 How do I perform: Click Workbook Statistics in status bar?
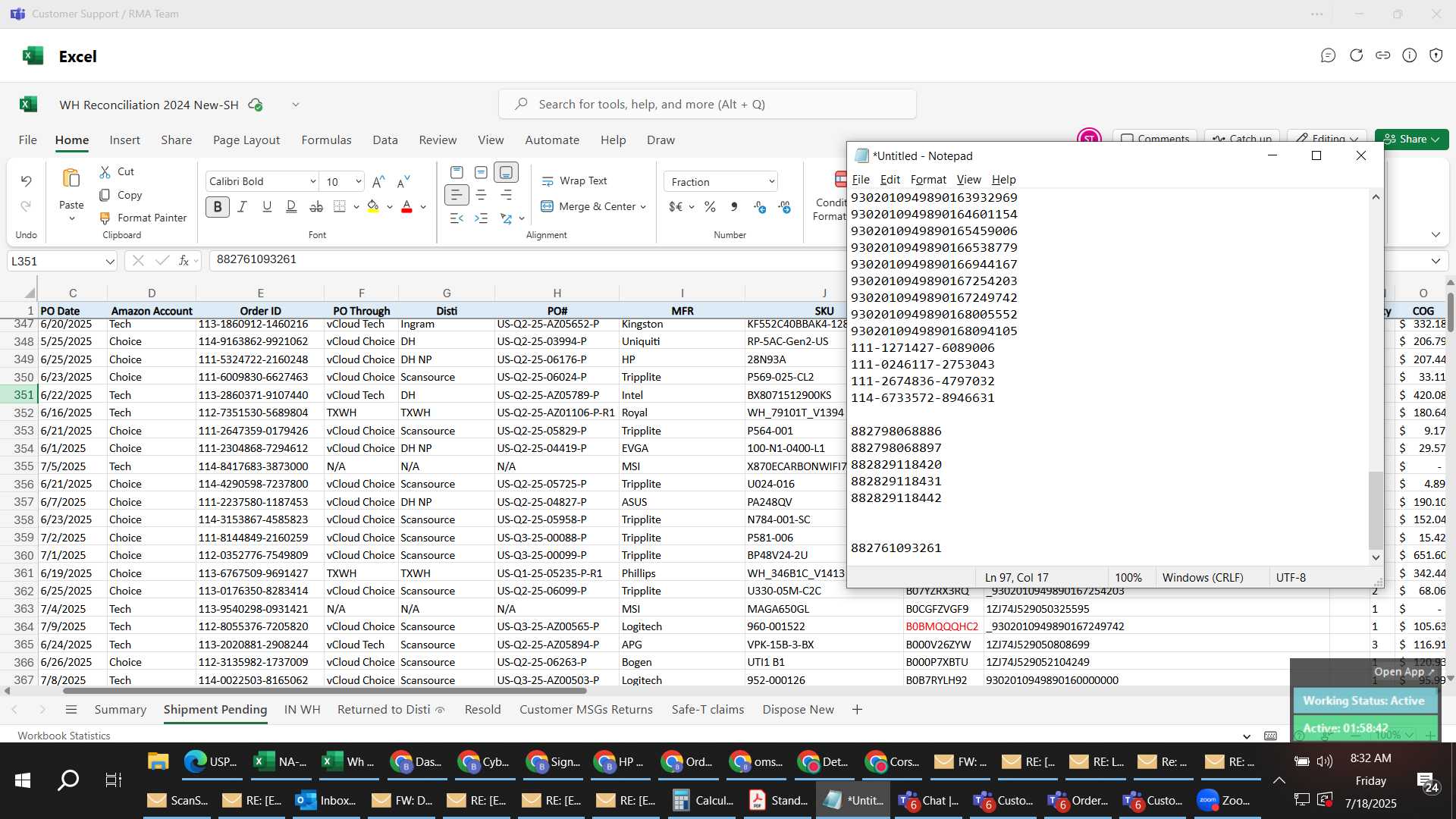click(x=64, y=736)
